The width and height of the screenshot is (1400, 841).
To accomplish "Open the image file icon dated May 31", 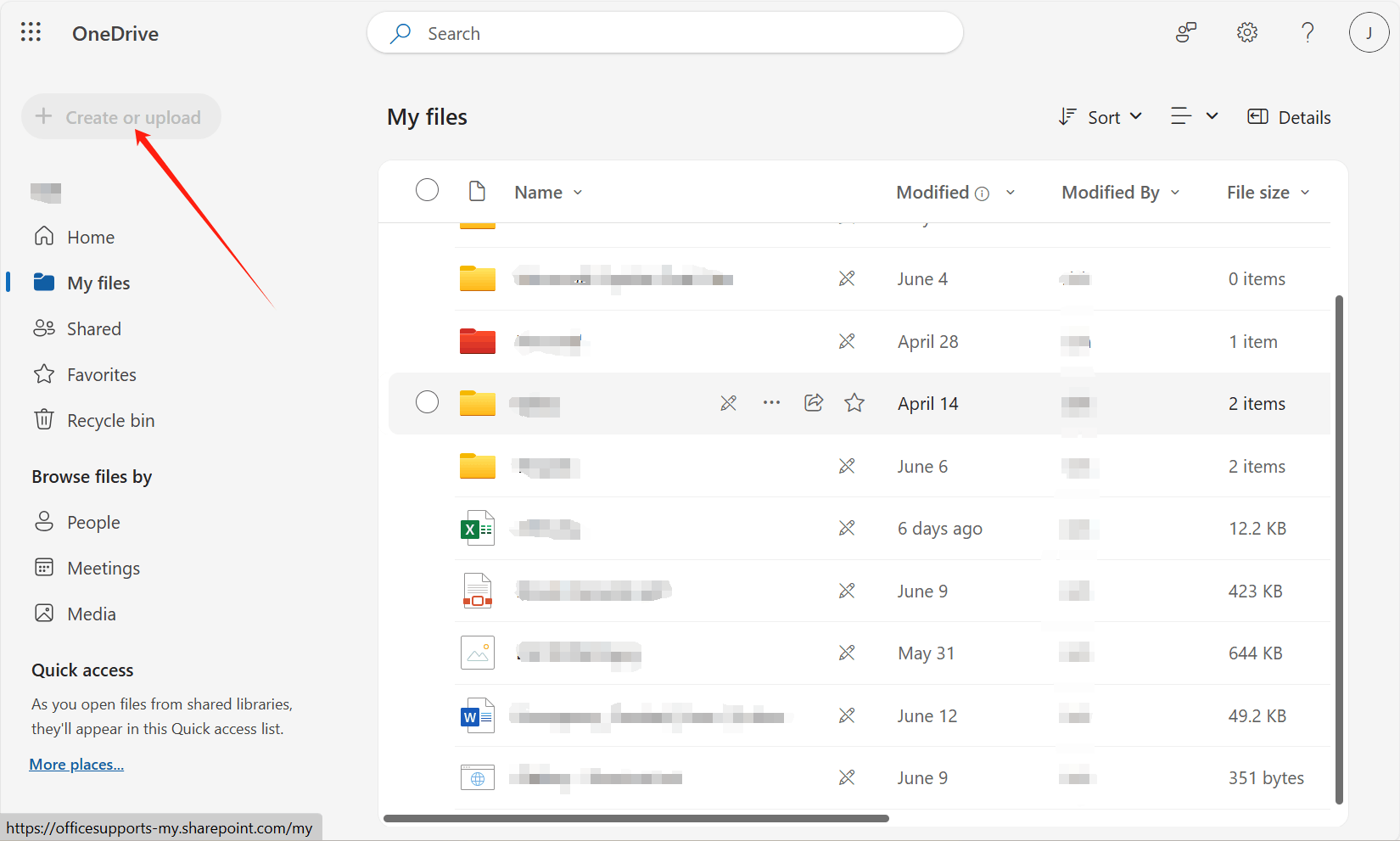I will point(478,653).
